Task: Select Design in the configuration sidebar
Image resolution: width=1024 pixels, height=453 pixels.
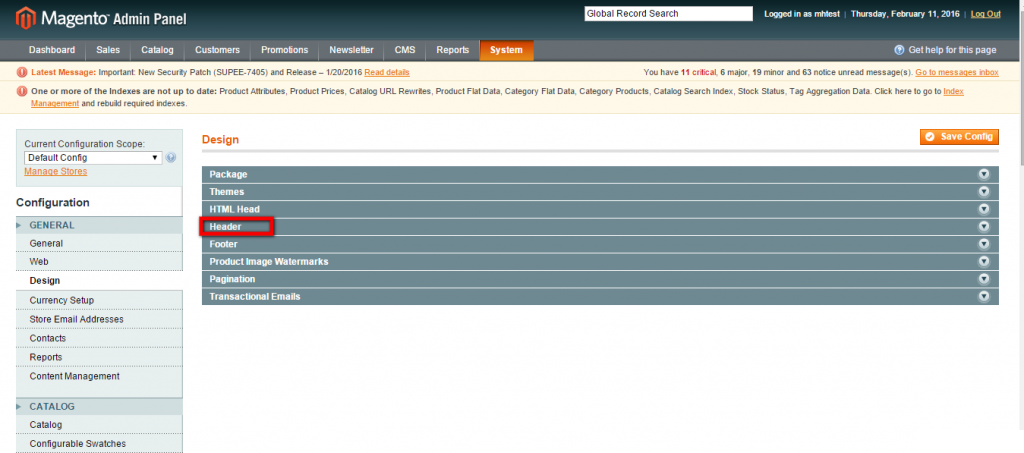Action: coord(99,281)
